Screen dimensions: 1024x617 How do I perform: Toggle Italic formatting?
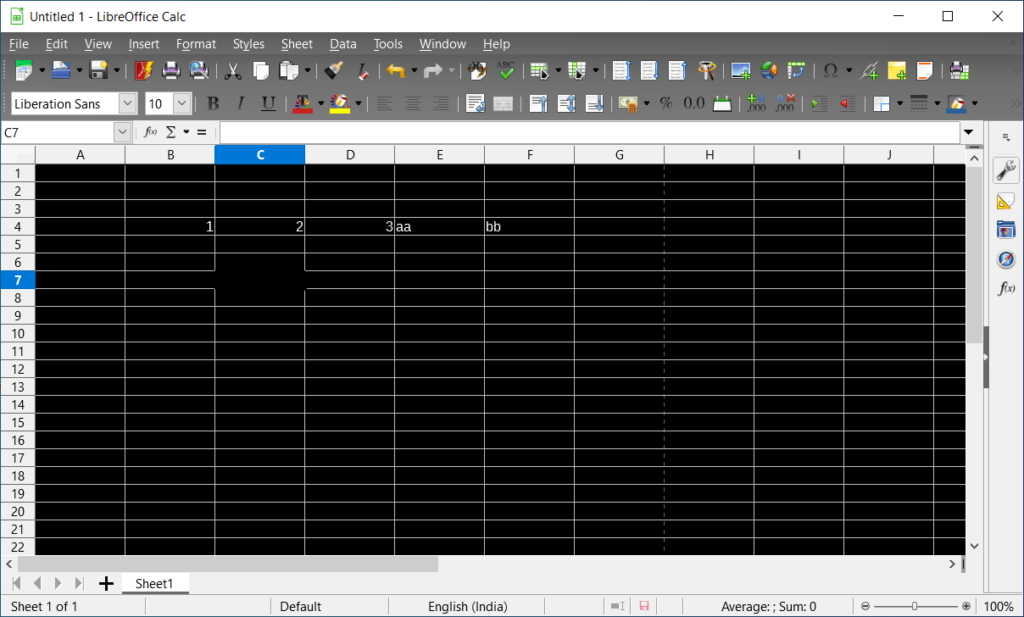coord(240,103)
